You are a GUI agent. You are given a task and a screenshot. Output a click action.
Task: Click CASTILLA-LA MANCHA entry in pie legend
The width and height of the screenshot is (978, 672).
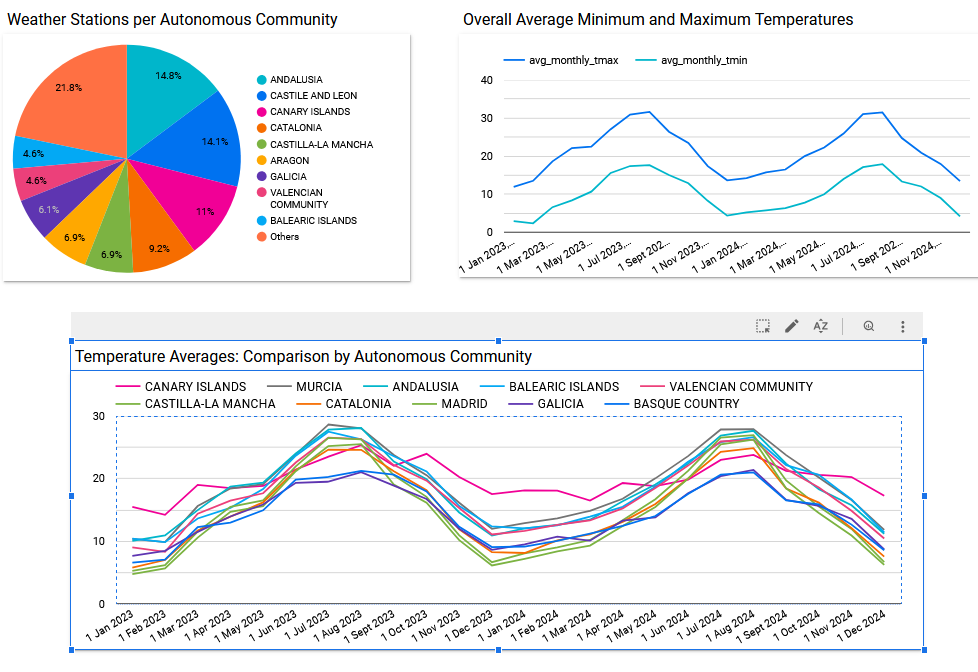coord(315,144)
